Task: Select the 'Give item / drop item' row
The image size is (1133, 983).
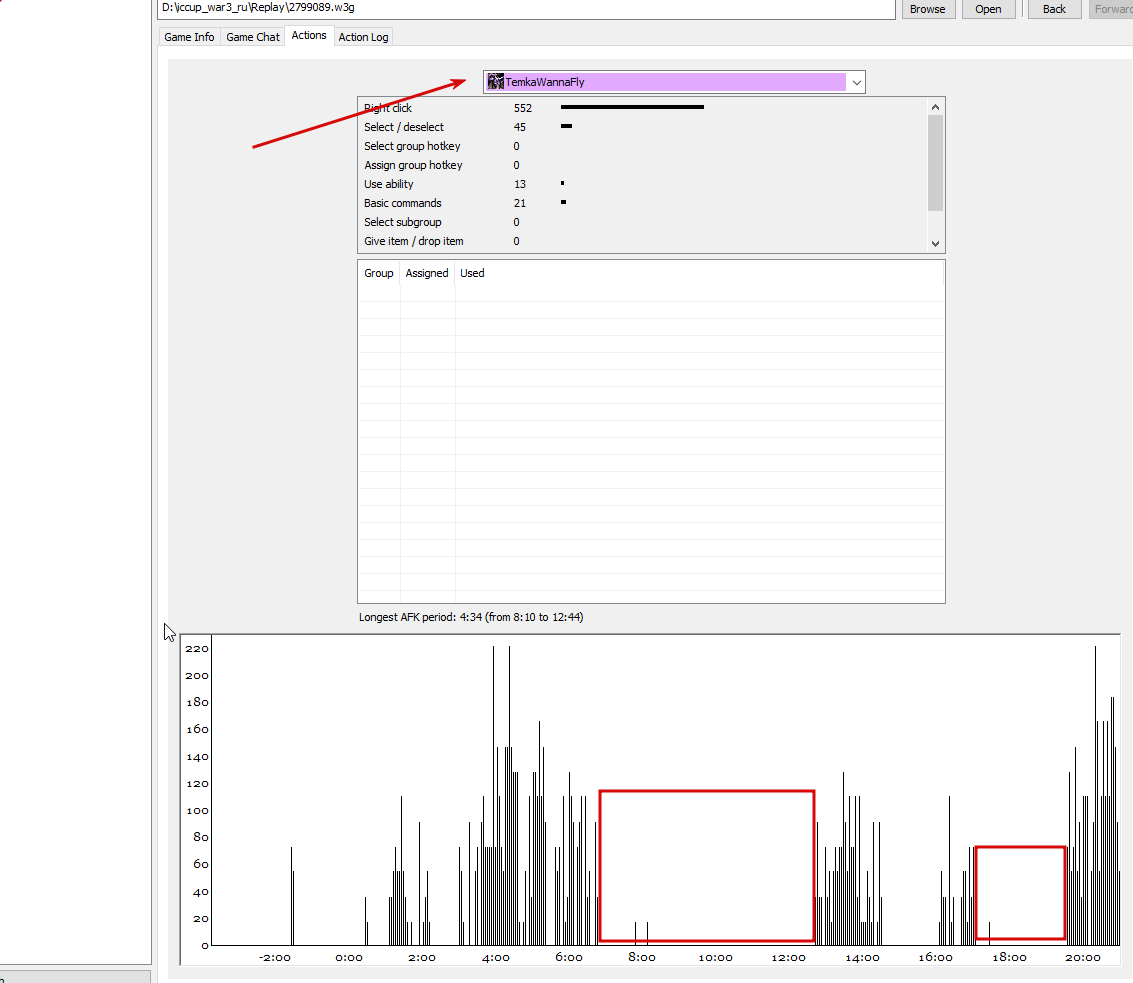Action: pyautogui.click(x=642, y=241)
